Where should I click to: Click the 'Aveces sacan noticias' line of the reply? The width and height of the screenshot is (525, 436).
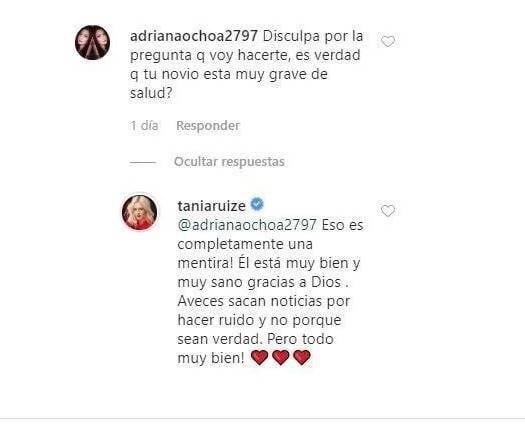(264, 301)
